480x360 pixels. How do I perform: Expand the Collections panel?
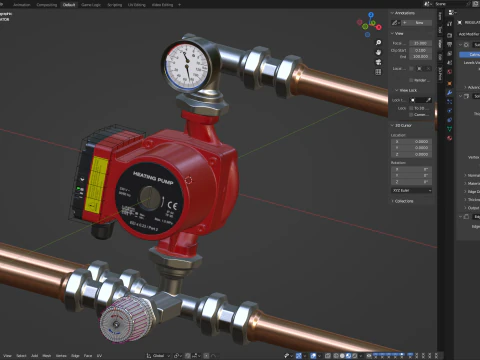[402, 201]
